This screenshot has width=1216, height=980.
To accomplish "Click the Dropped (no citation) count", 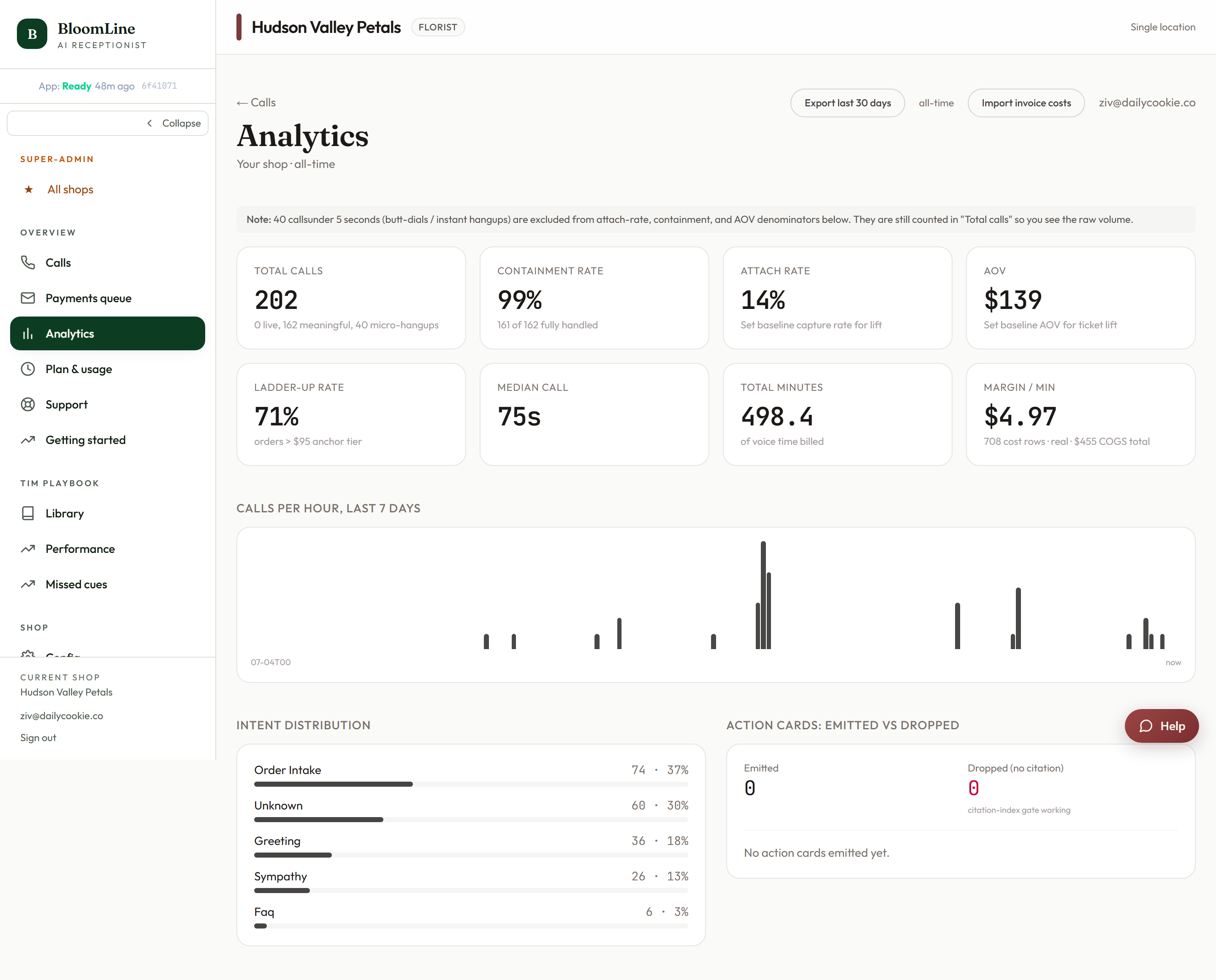I will click(973, 788).
